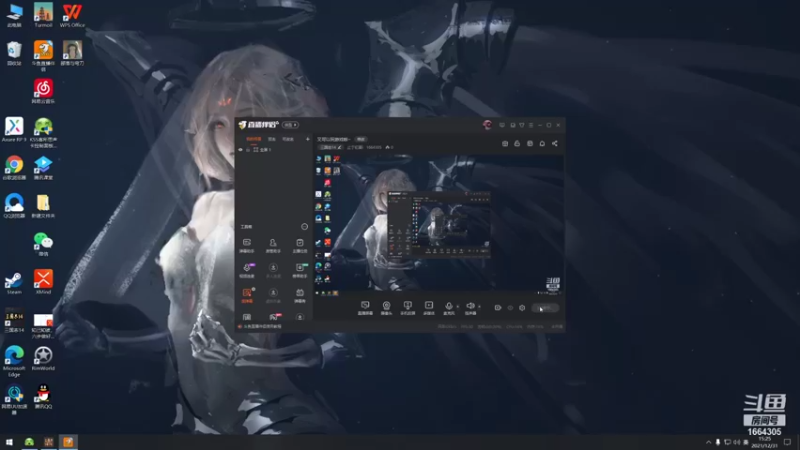Switch to the third scene tab

coord(288,139)
